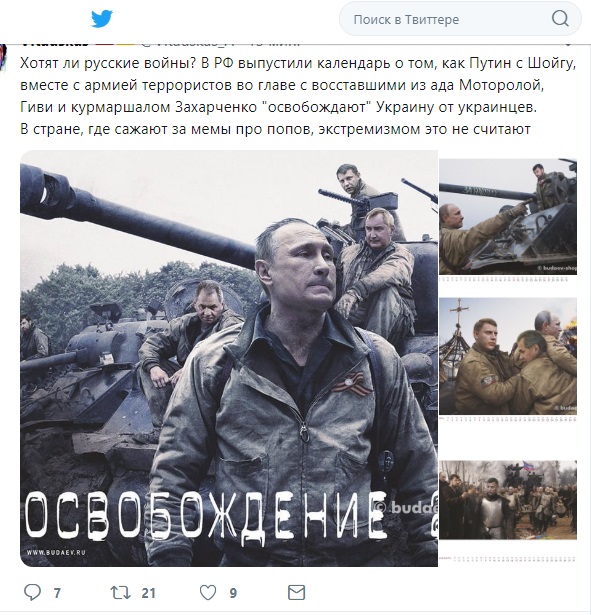Click the reply speech bubble icon
The width and height of the screenshot is (591, 615).
point(33,592)
